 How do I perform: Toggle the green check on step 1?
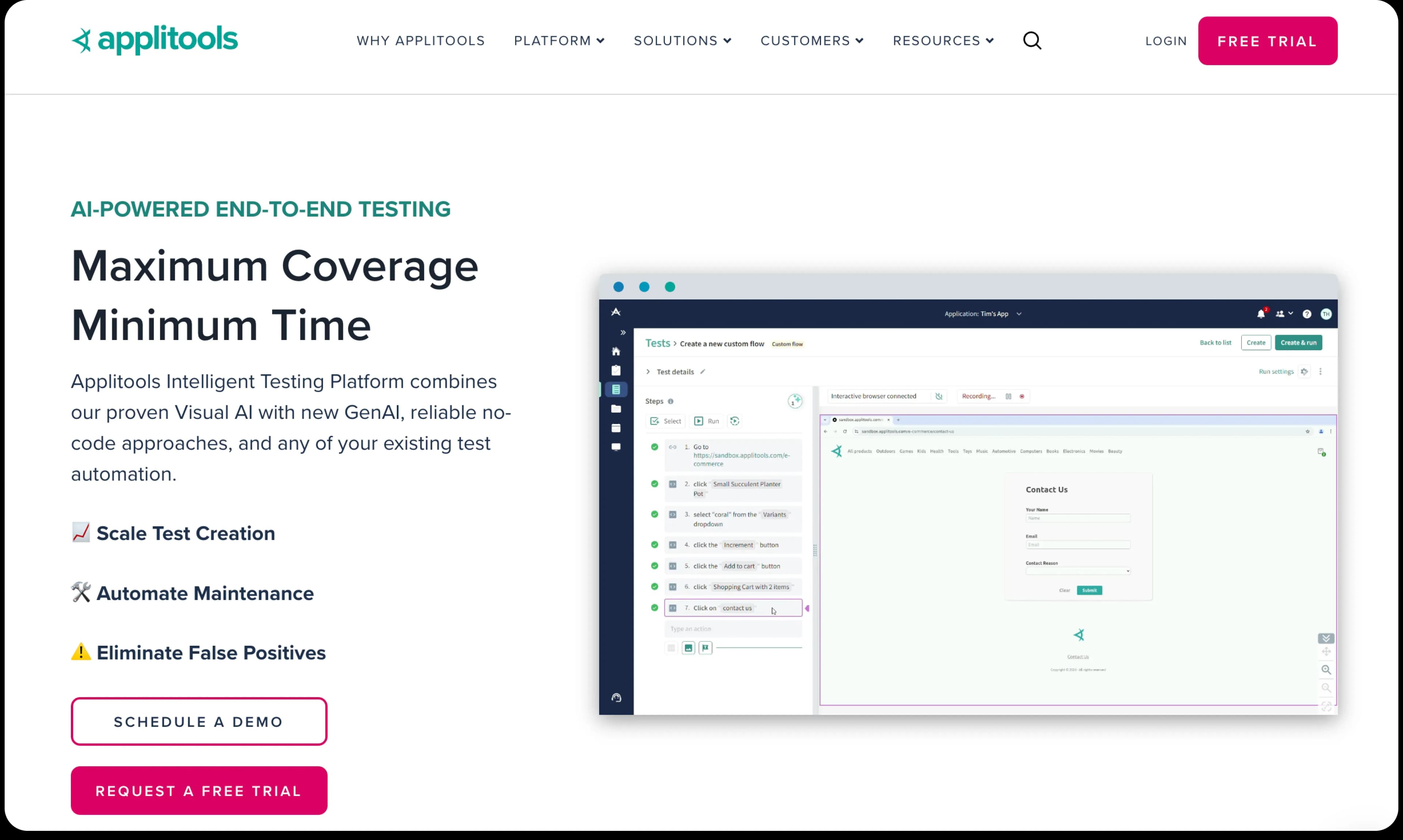coord(654,447)
